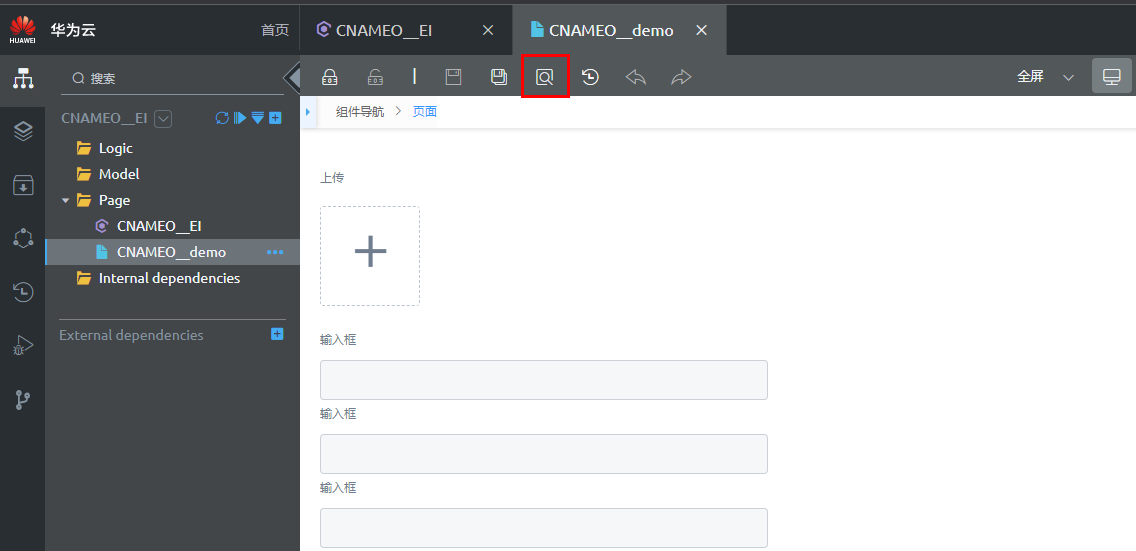Close the CNAMEO__EI tab
This screenshot has width=1136, height=551.
coord(488,30)
